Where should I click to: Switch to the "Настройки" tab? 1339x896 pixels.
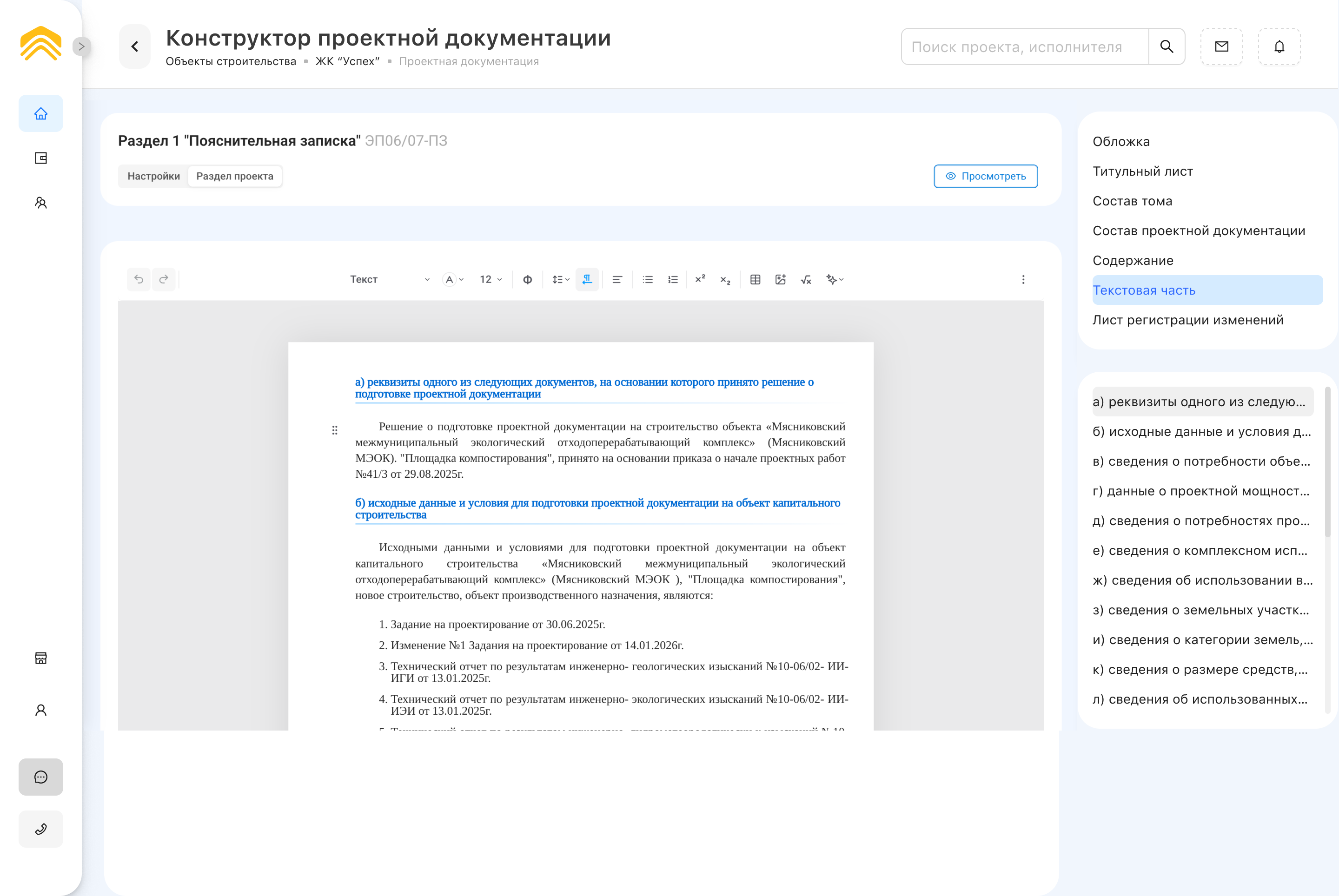point(154,176)
